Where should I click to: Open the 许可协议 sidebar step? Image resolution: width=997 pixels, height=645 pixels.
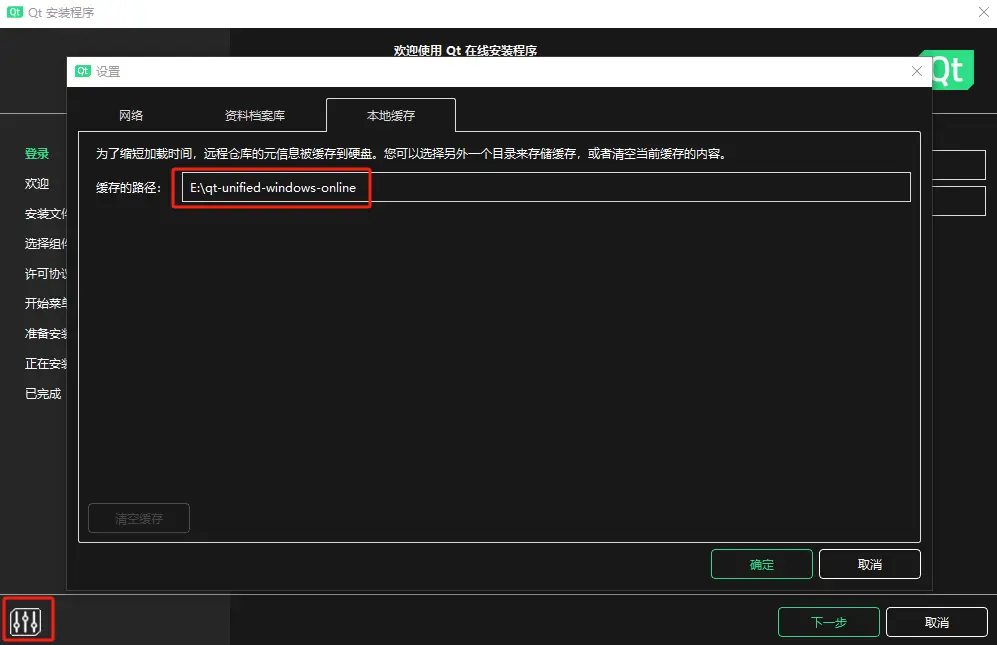point(42,273)
